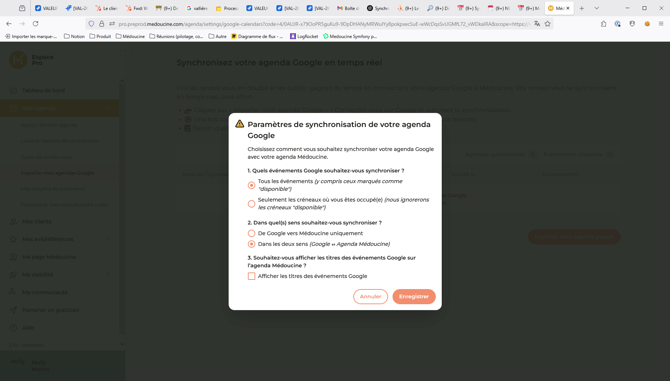Open the extensions toolbar icon
The image size is (670, 381).
coord(603,24)
